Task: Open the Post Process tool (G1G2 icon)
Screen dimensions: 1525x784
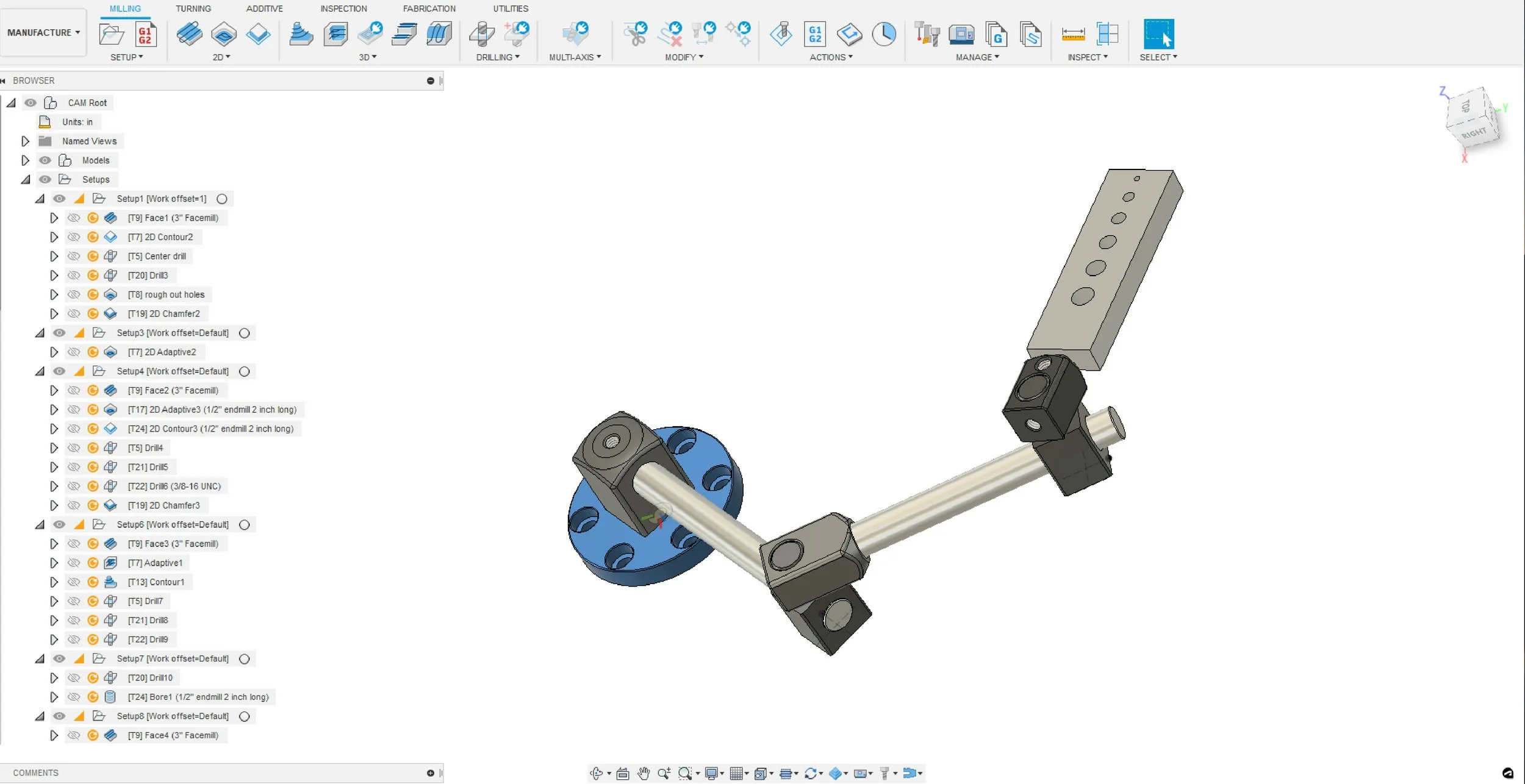Action: point(816,35)
